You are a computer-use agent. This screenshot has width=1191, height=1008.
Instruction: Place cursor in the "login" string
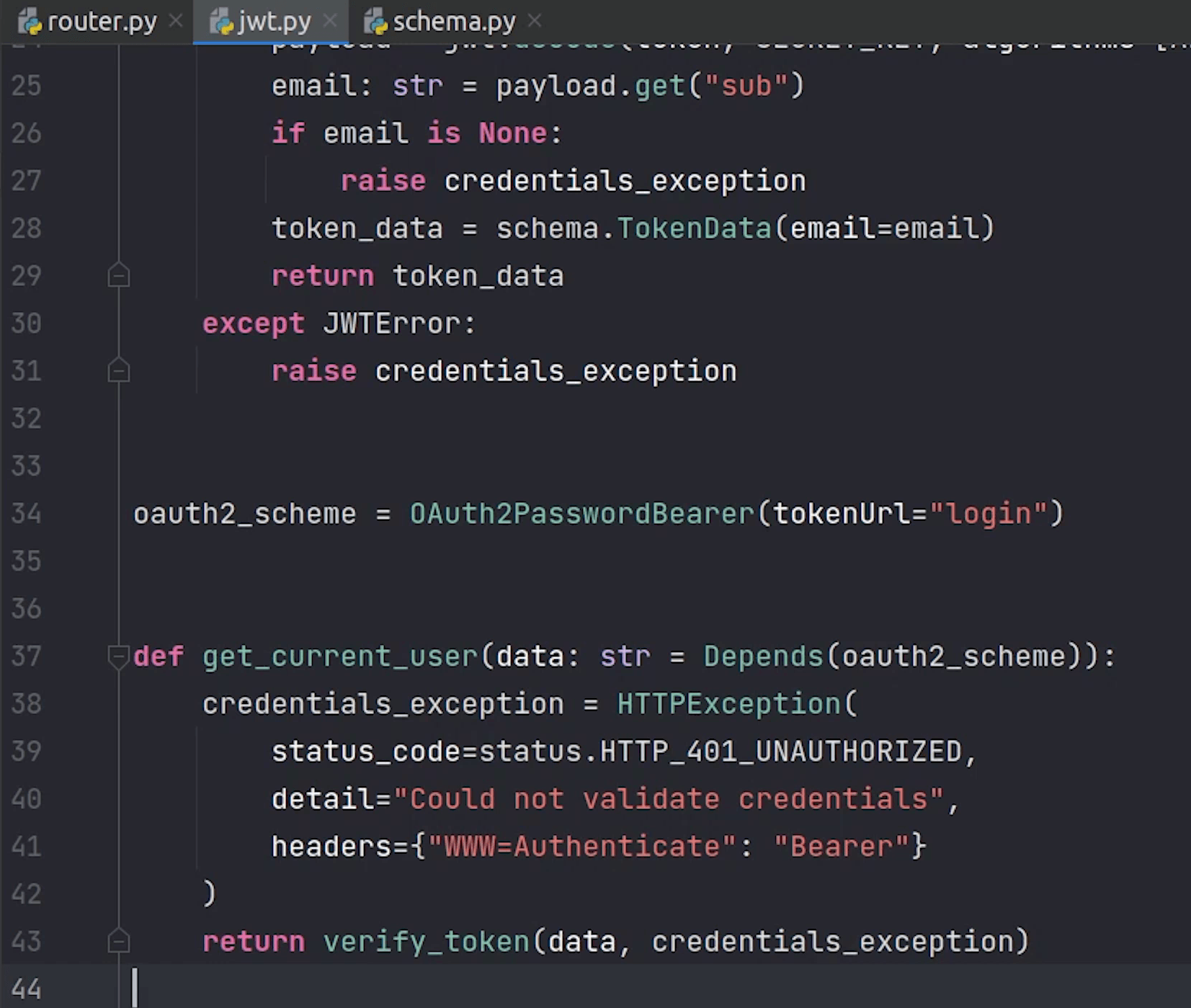(989, 514)
